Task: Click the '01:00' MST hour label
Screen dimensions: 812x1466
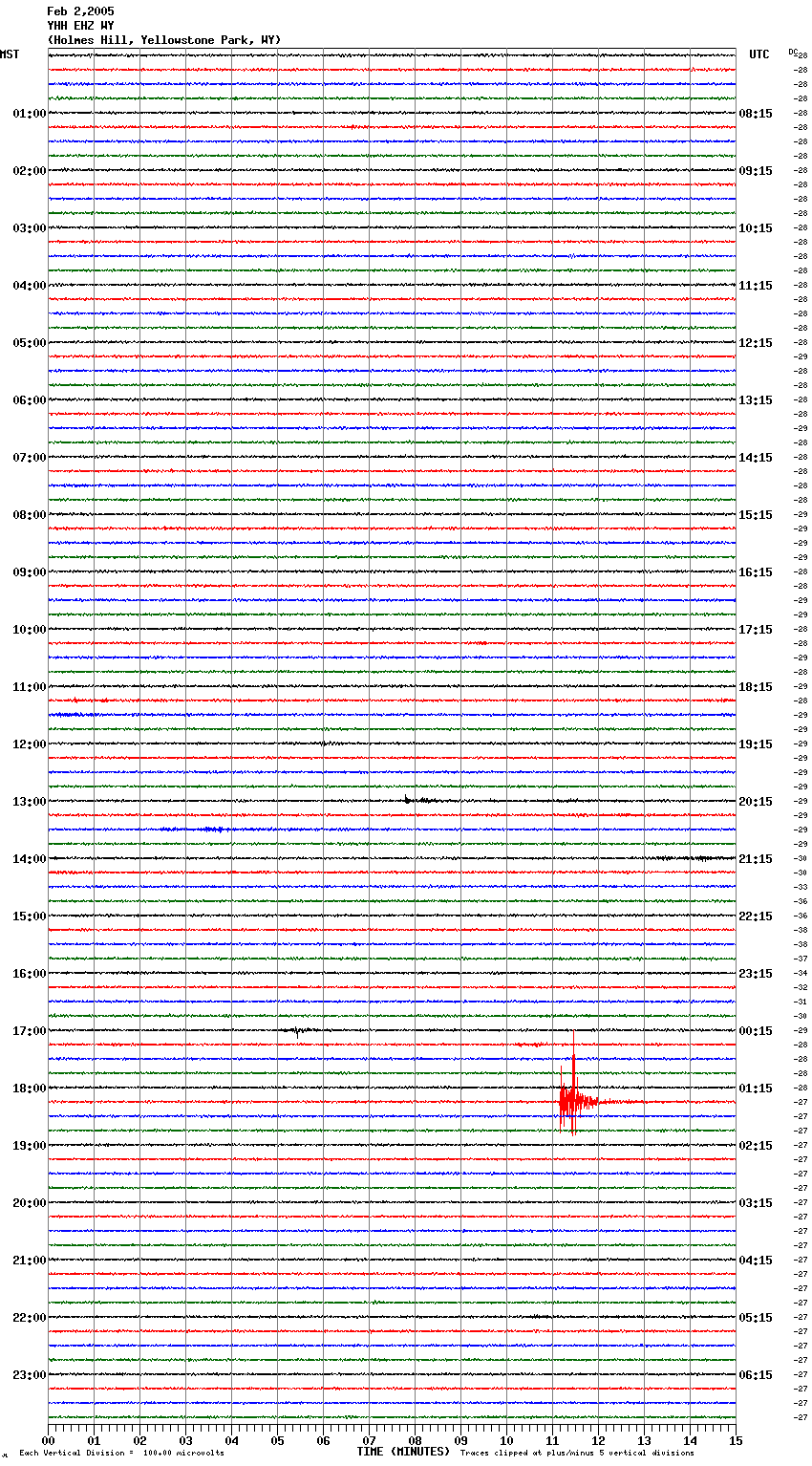Action: (x=30, y=114)
